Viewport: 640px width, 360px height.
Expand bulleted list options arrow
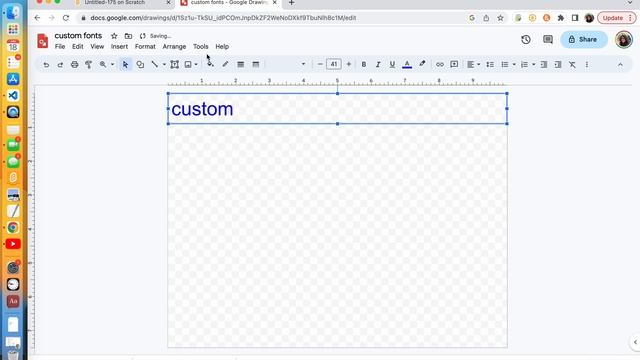point(514,64)
